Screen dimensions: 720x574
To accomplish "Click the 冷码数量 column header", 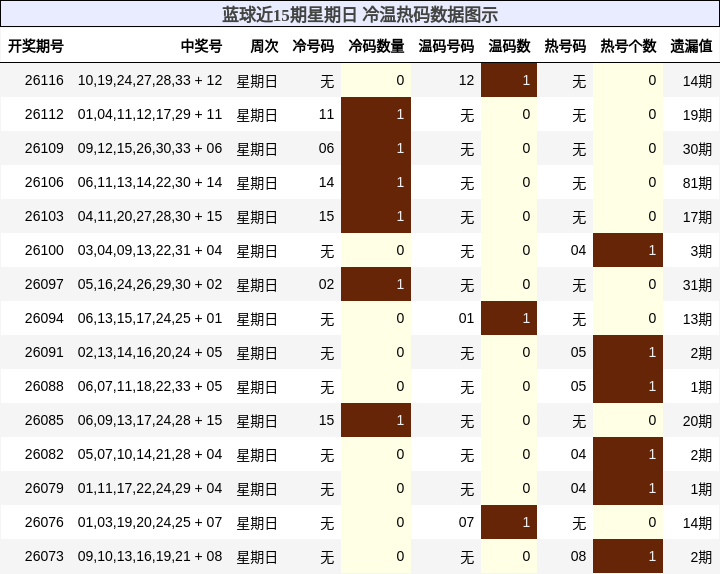I will (376, 46).
